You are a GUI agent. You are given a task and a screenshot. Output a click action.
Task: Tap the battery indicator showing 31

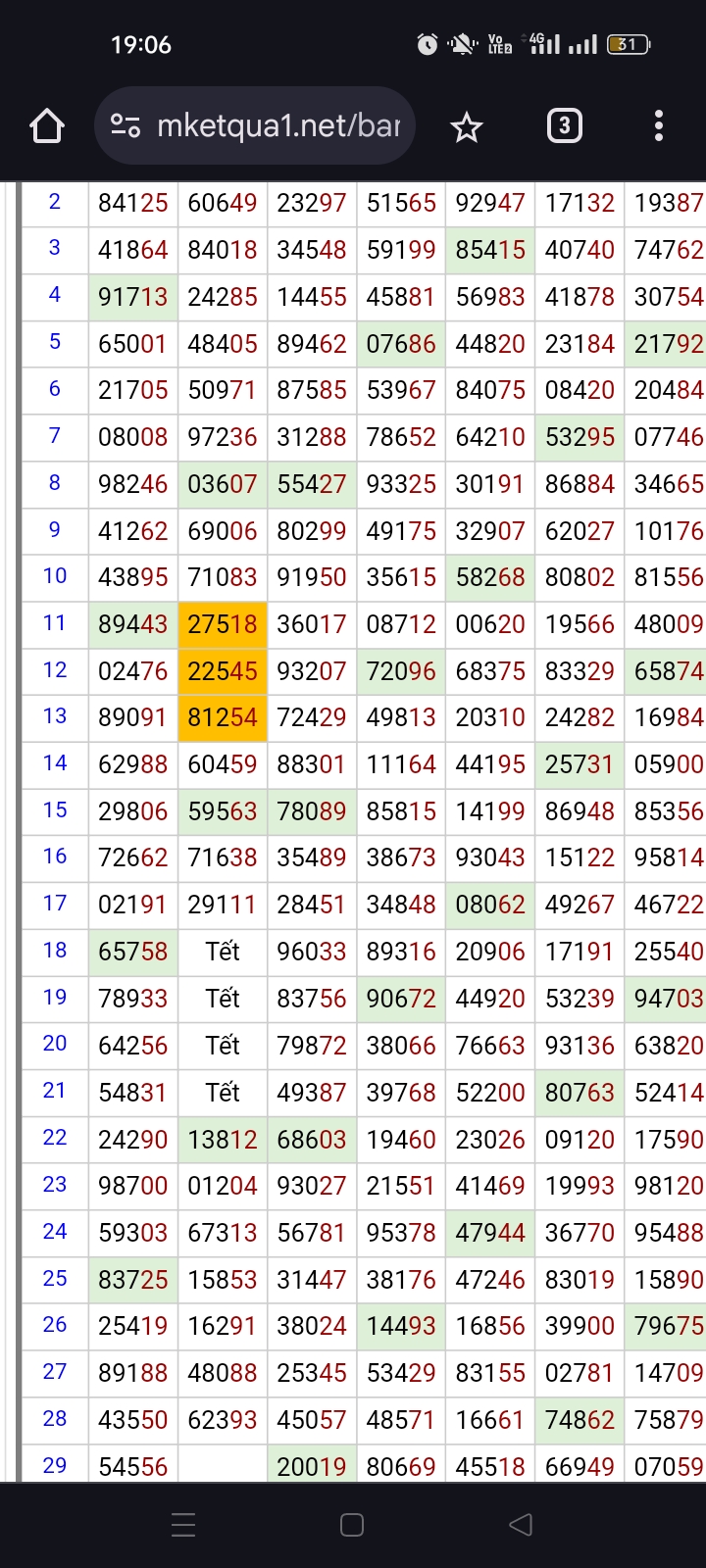pyautogui.click(x=629, y=44)
